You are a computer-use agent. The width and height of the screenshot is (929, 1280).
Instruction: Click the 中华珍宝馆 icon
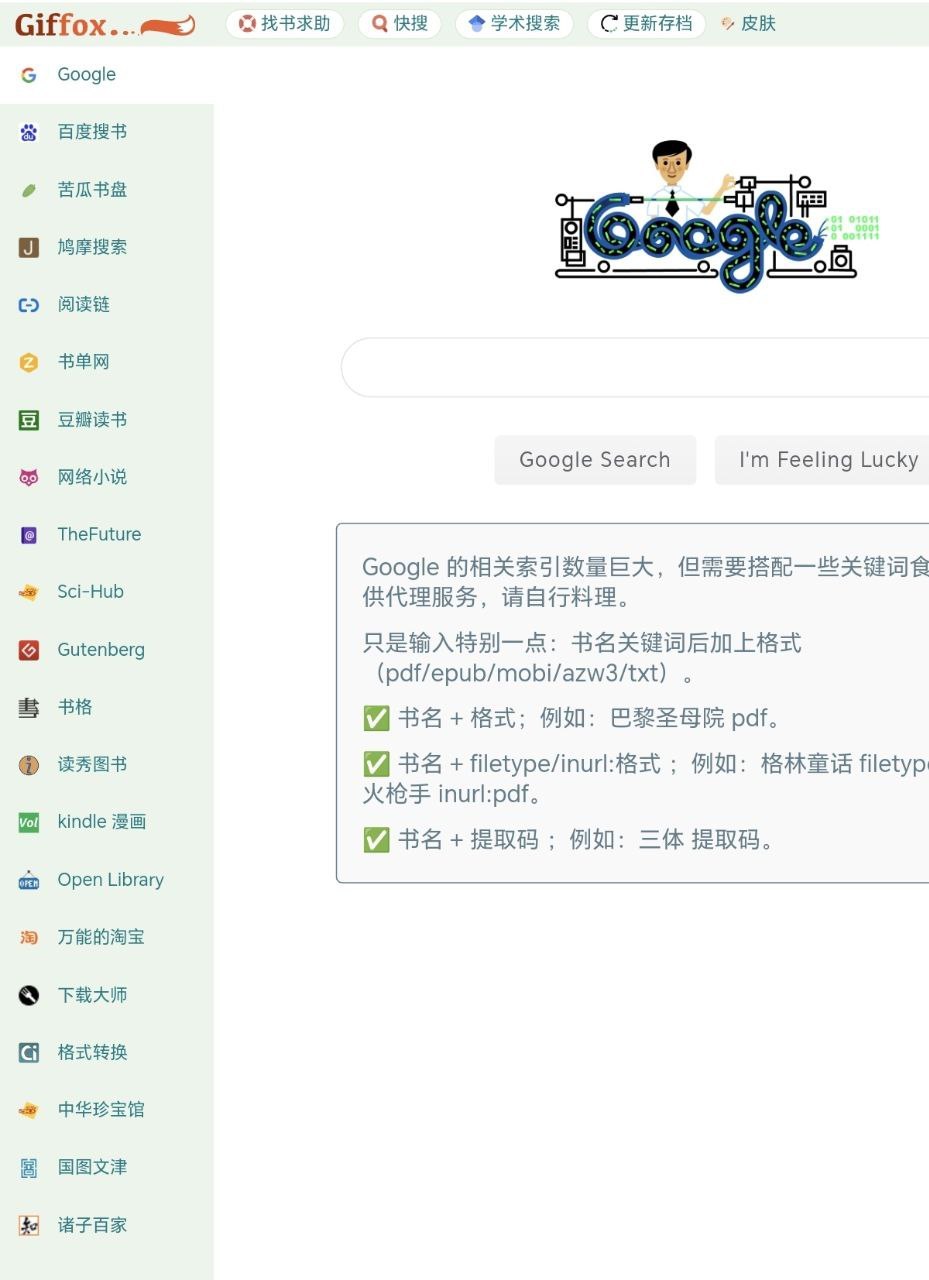click(x=29, y=1110)
